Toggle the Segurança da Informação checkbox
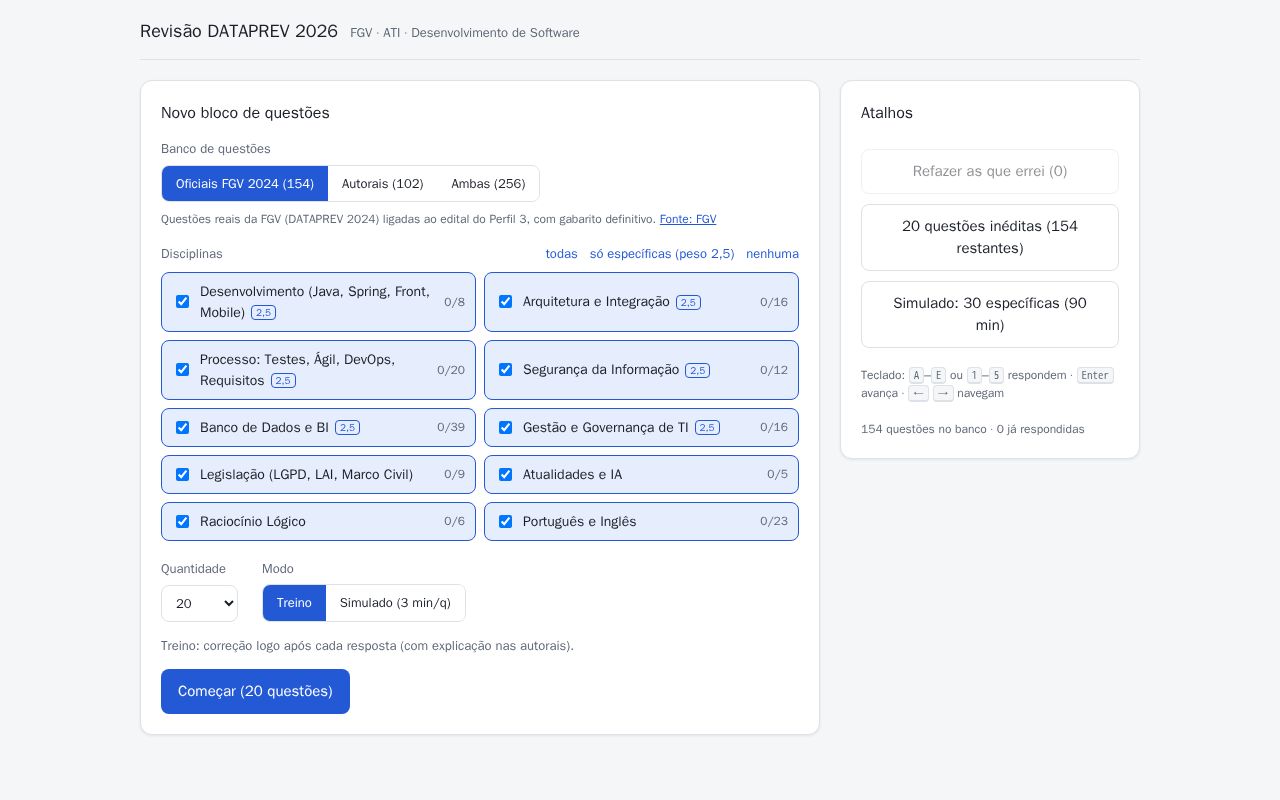Viewport: 1280px width, 800px height. [x=505, y=370]
